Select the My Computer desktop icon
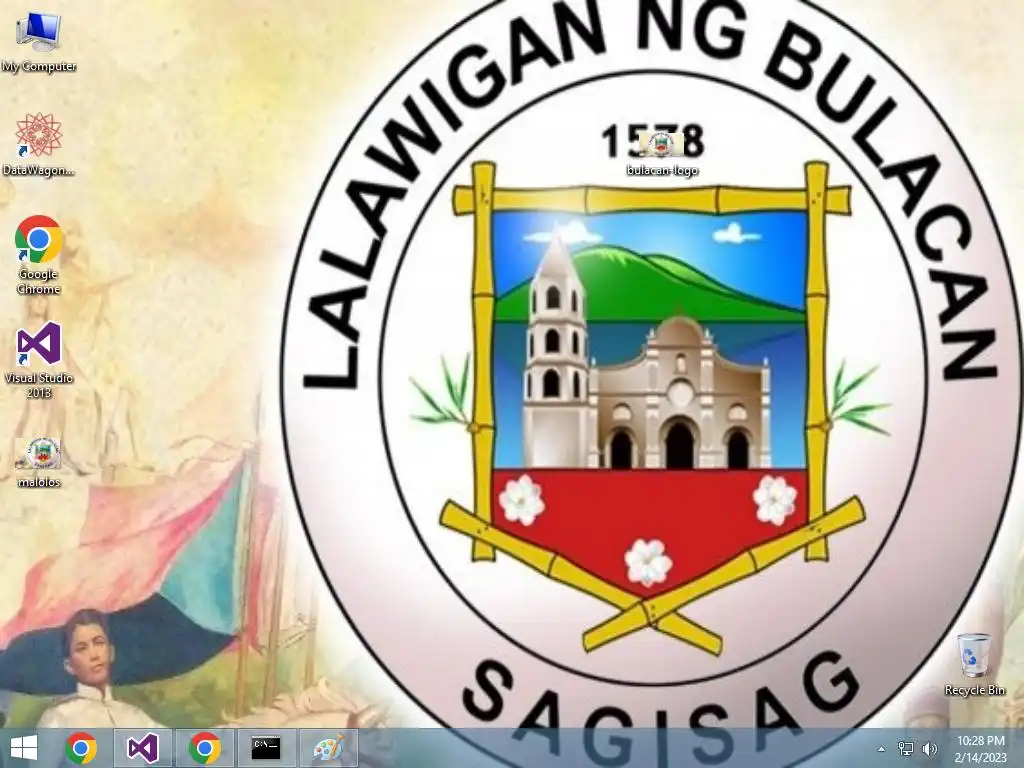 [x=39, y=40]
